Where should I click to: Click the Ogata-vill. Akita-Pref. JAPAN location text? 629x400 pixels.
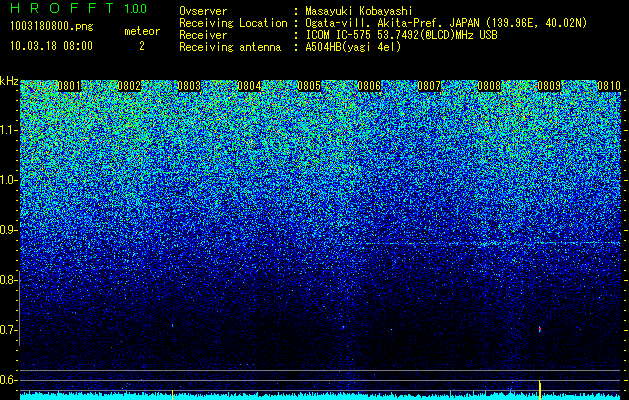pos(446,23)
